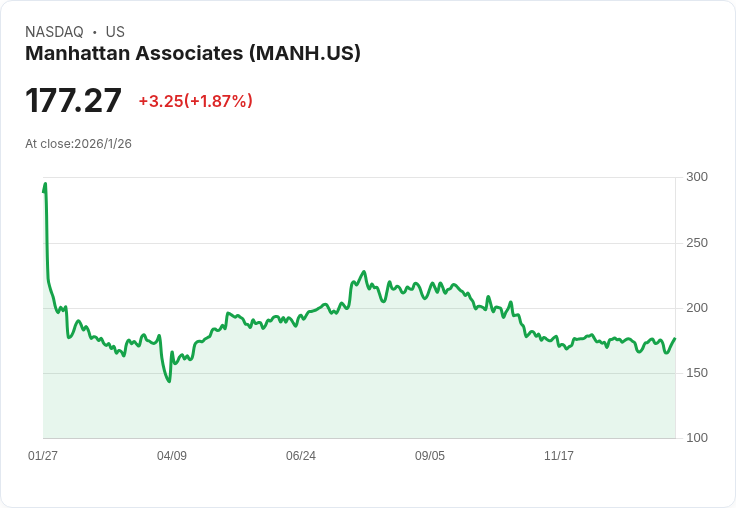Click the 250 y-axis price label
The height and width of the screenshot is (508, 736).
pos(697,243)
